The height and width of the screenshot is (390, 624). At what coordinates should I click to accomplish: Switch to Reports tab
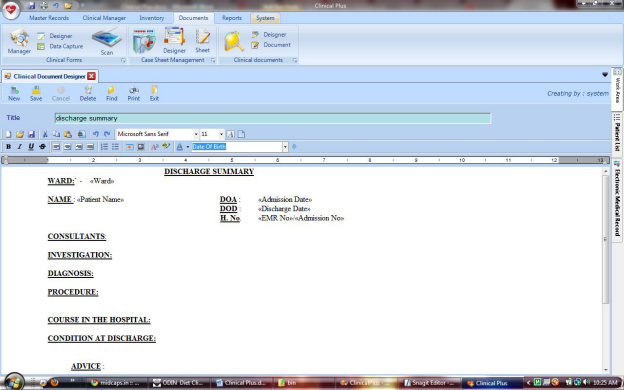(x=232, y=18)
